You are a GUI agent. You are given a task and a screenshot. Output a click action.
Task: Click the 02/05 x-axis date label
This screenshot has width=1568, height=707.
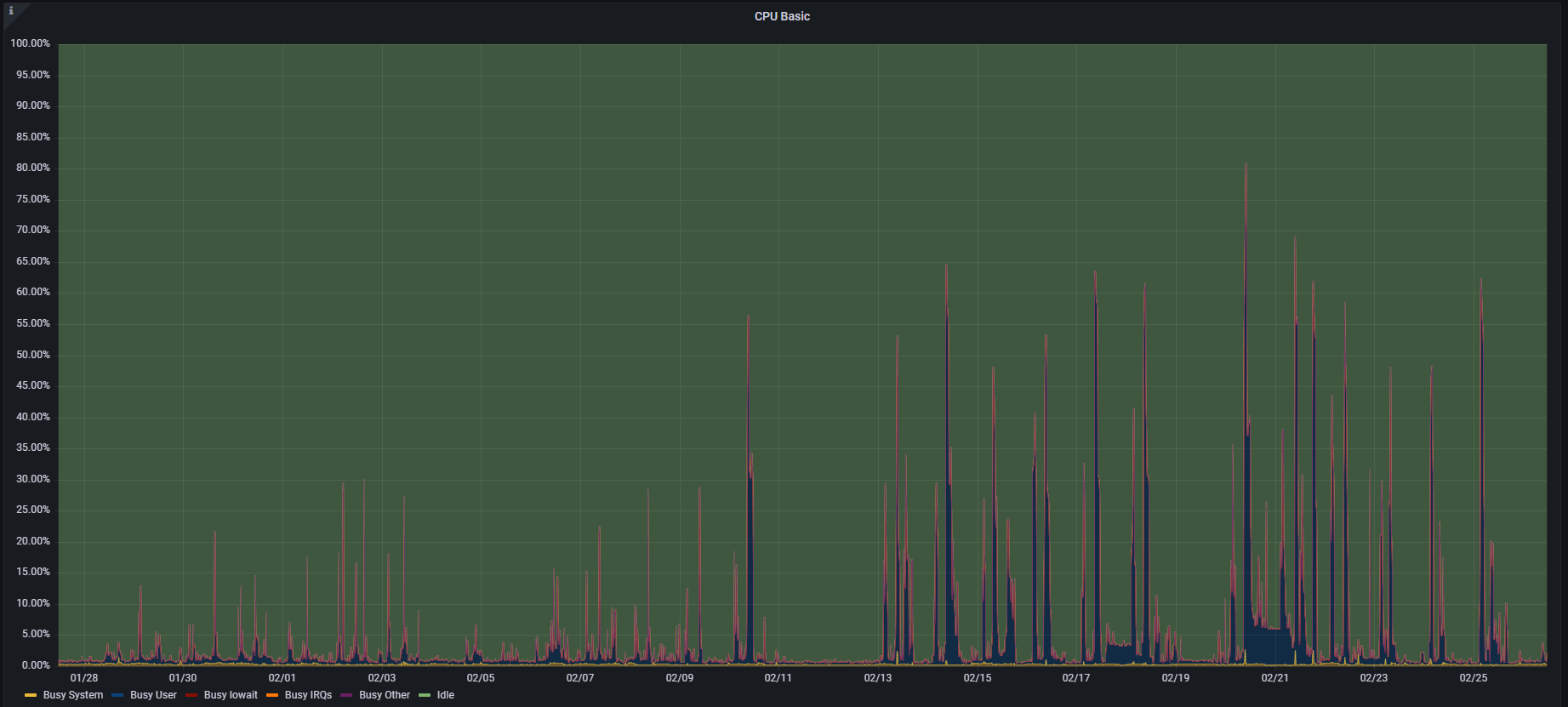click(x=481, y=678)
